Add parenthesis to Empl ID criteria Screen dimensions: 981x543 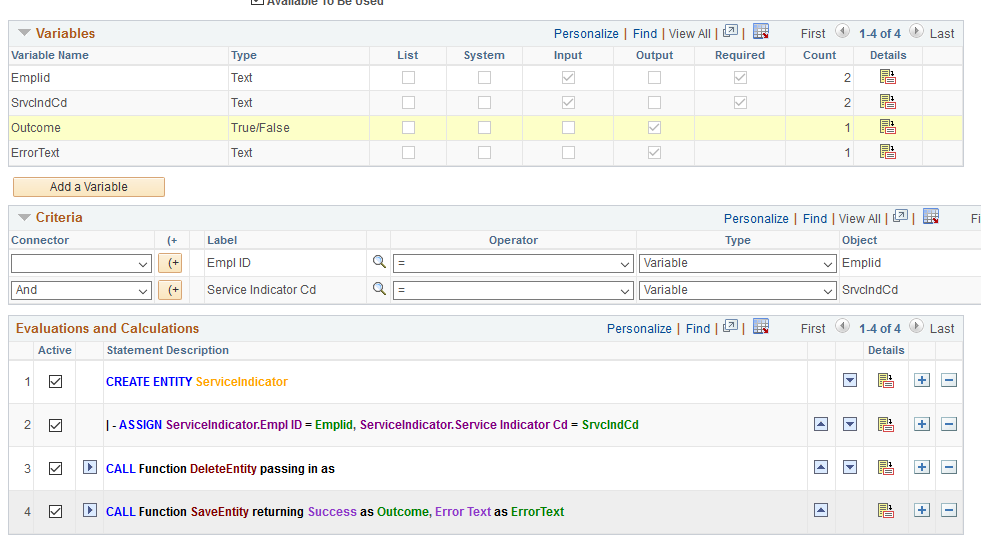point(170,263)
